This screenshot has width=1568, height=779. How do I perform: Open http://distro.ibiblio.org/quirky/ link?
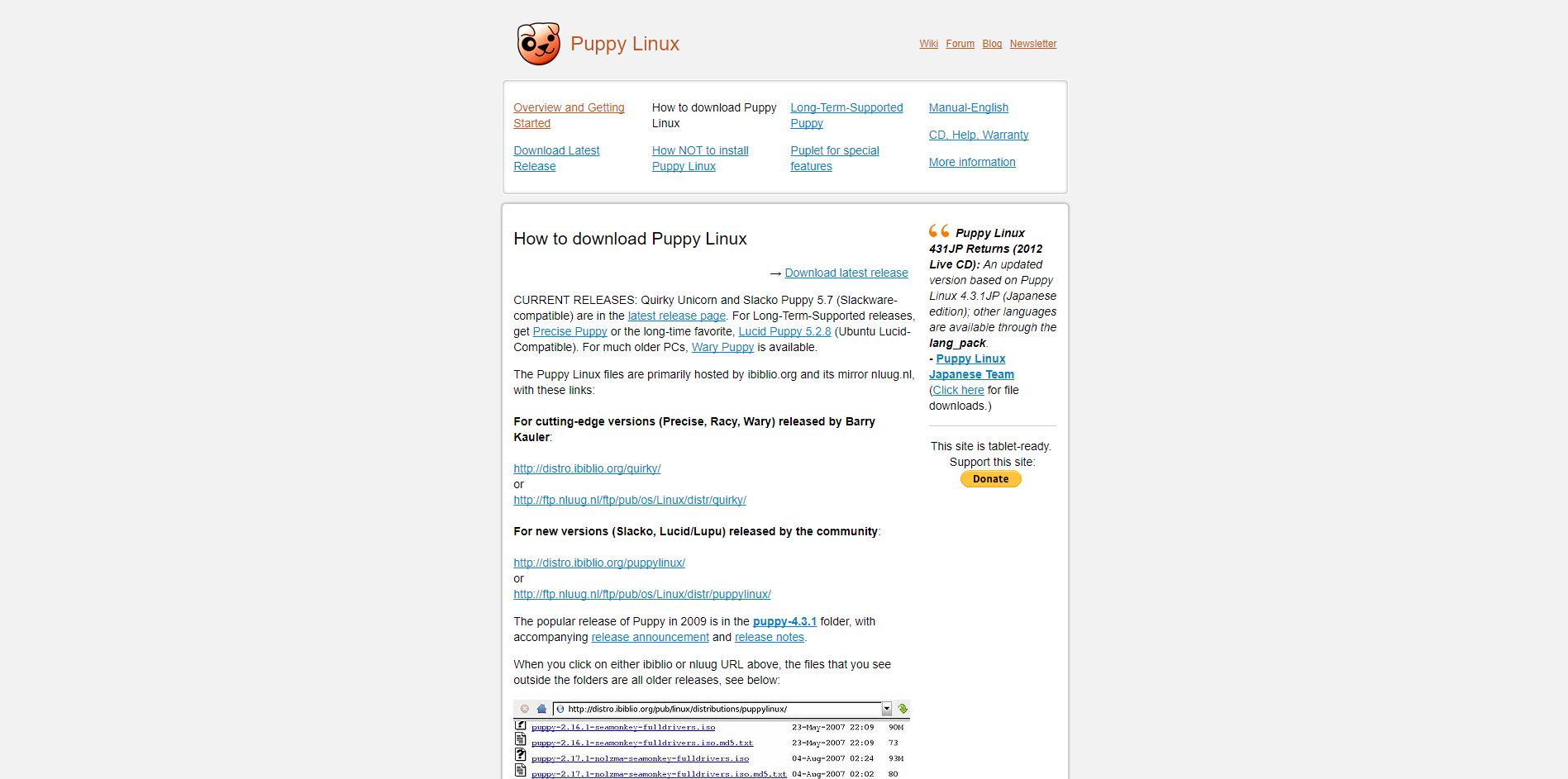point(587,468)
